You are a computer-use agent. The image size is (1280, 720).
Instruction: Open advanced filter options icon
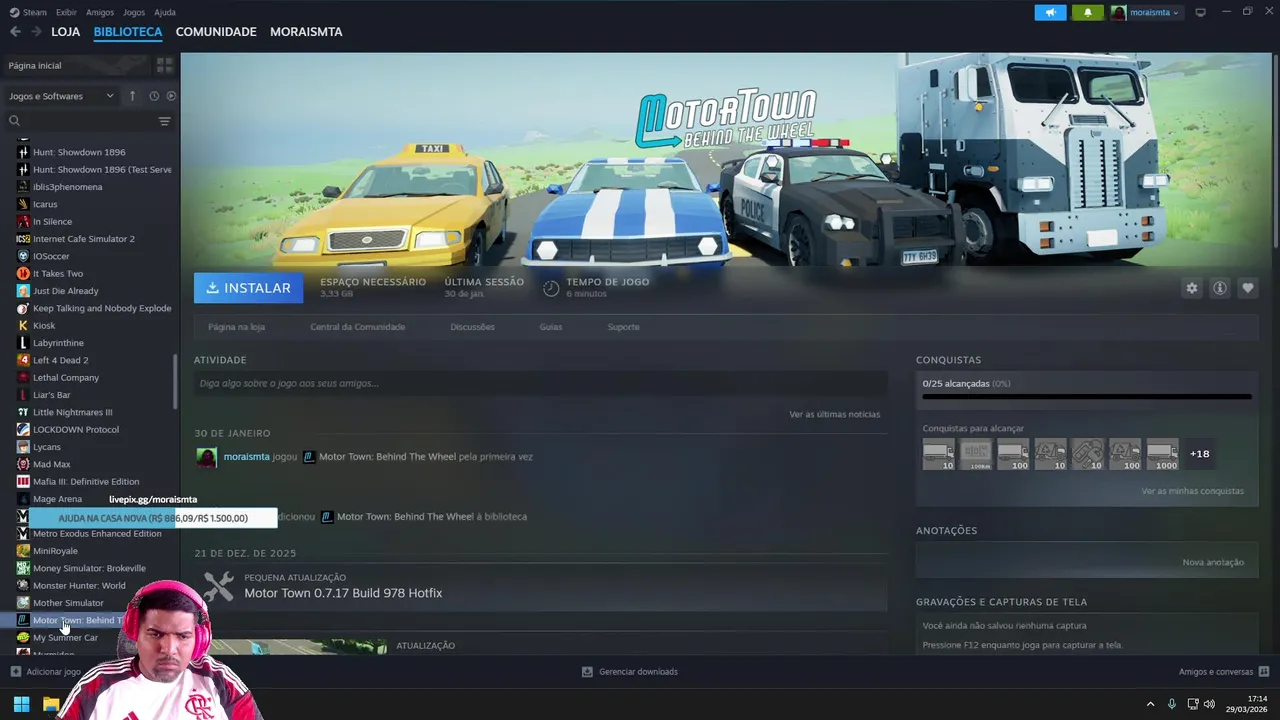pos(164,121)
